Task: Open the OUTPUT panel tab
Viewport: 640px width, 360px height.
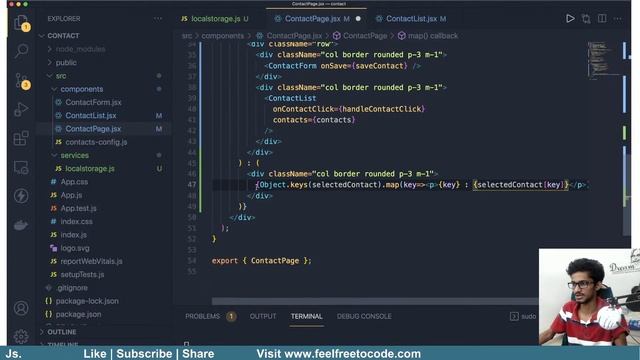Action: 263,316
